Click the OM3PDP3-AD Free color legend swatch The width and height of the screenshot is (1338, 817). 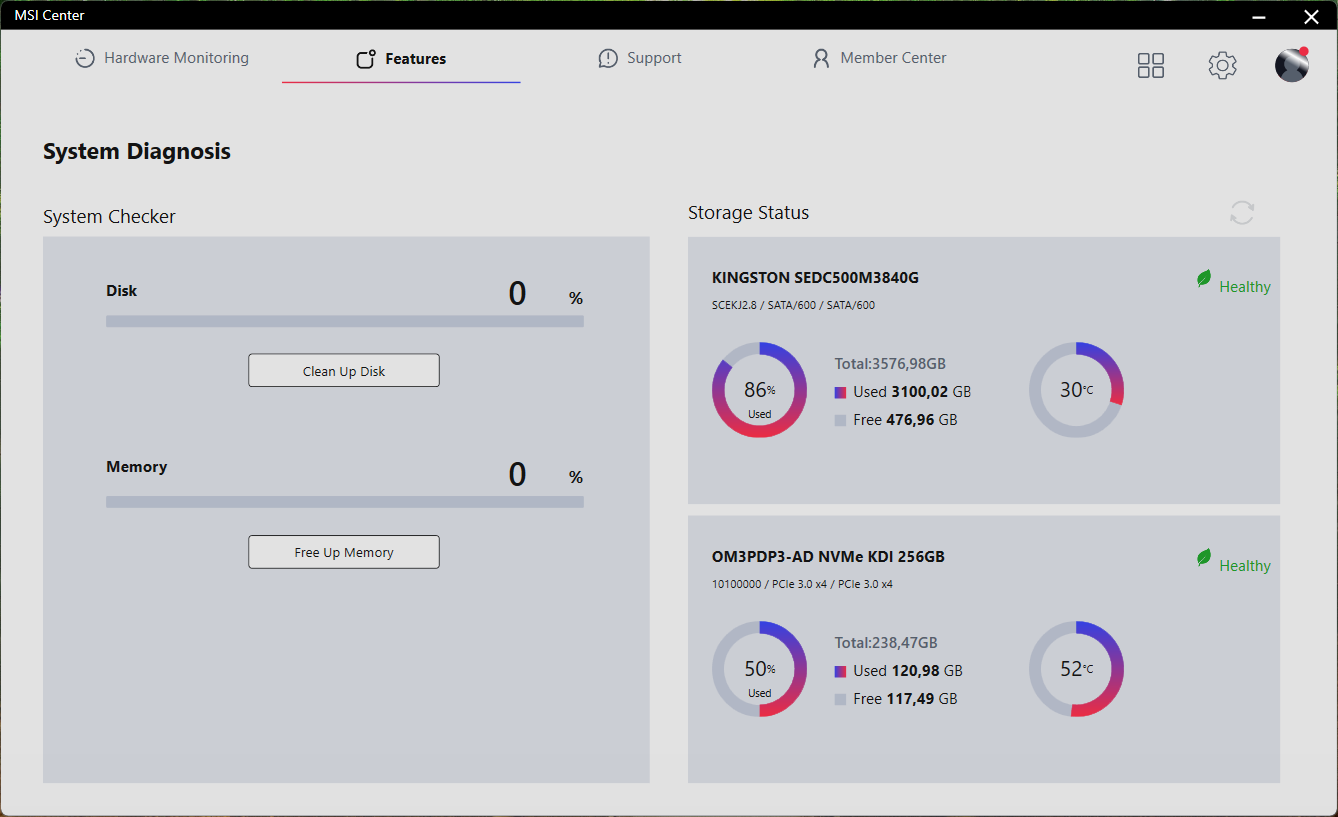point(840,700)
